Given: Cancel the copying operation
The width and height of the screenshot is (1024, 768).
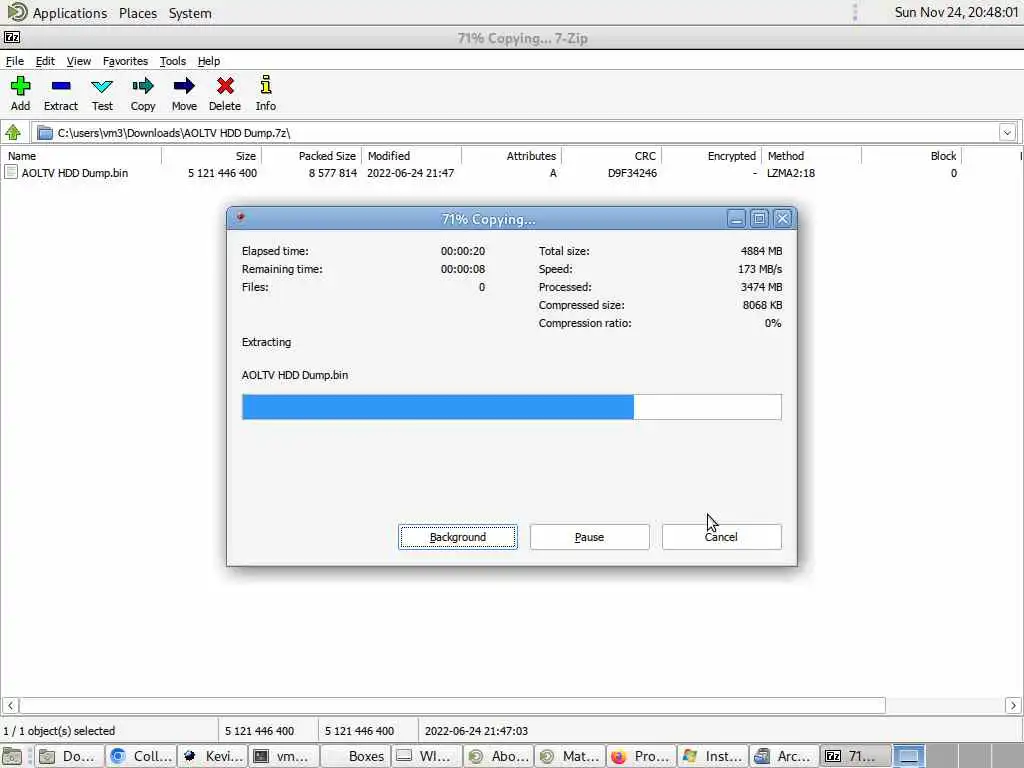Looking at the screenshot, I should pyautogui.click(x=721, y=537).
